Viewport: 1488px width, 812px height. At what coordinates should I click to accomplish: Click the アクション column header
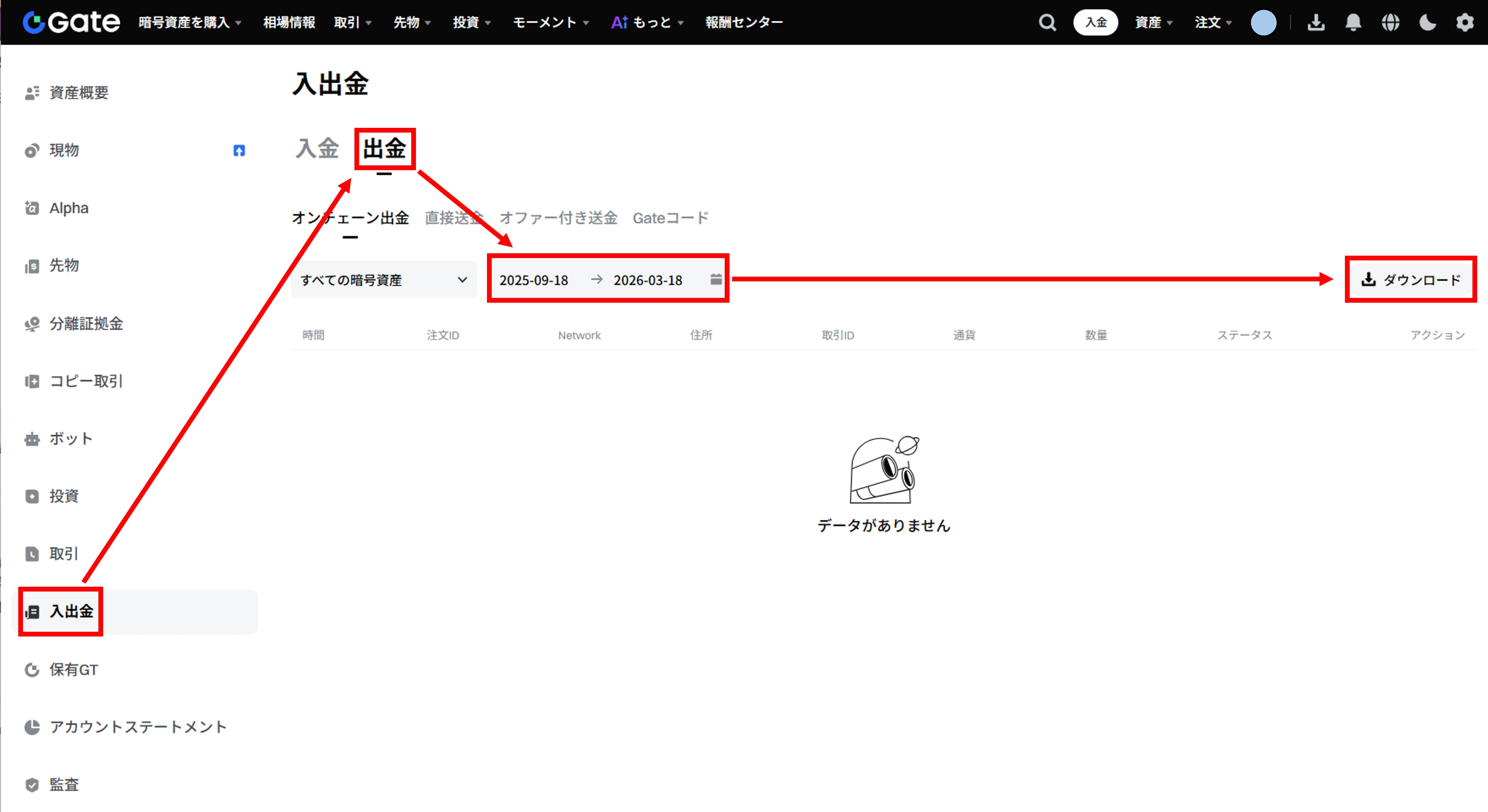pyautogui.click(x=1438, y=335)
